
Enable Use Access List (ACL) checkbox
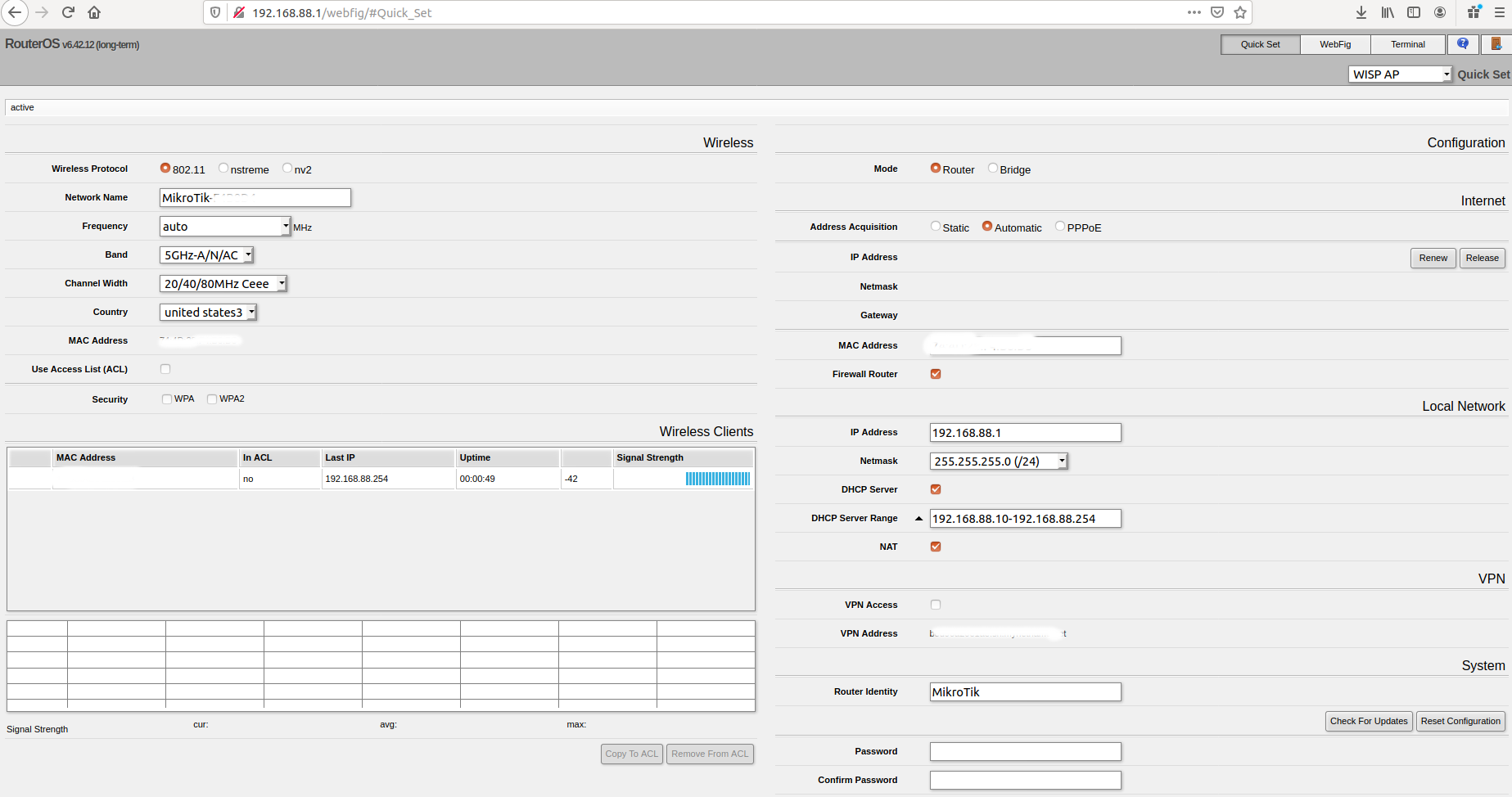(165, 369)
